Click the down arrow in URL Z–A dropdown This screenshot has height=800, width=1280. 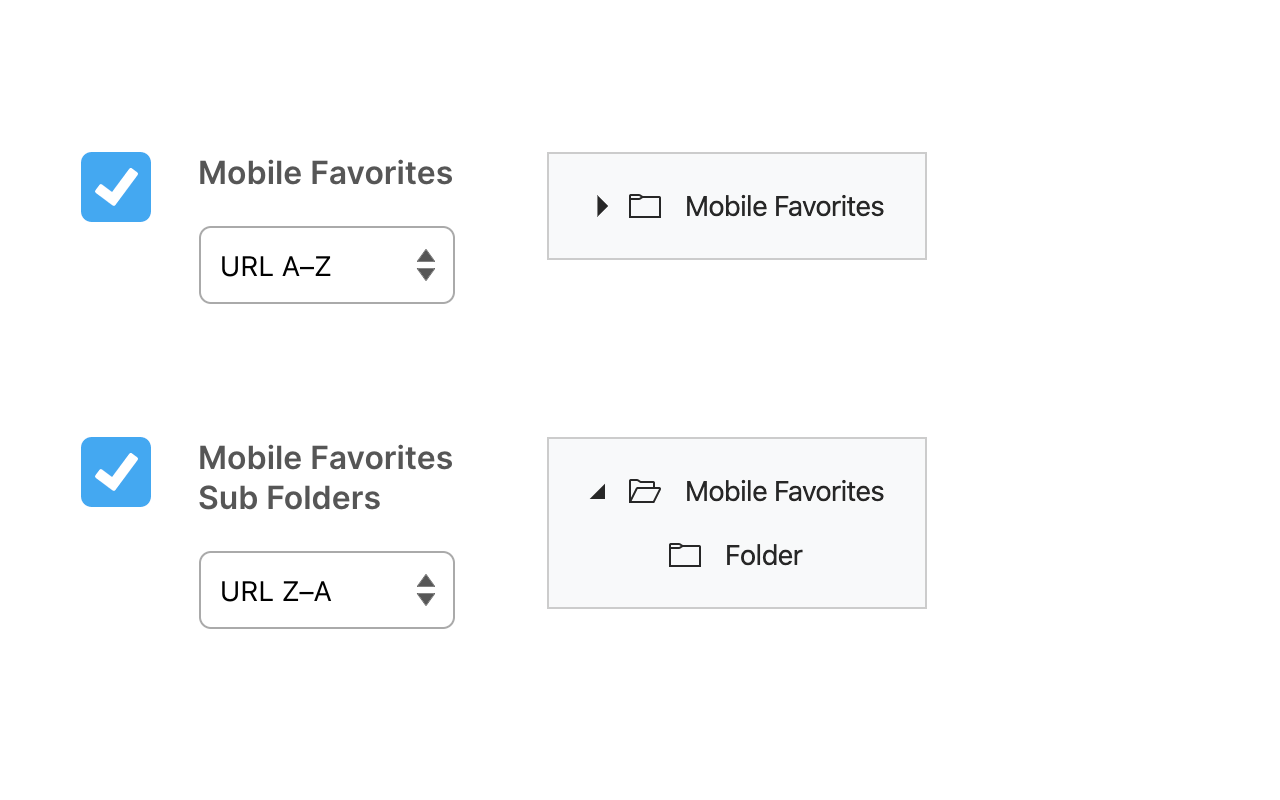426,600
